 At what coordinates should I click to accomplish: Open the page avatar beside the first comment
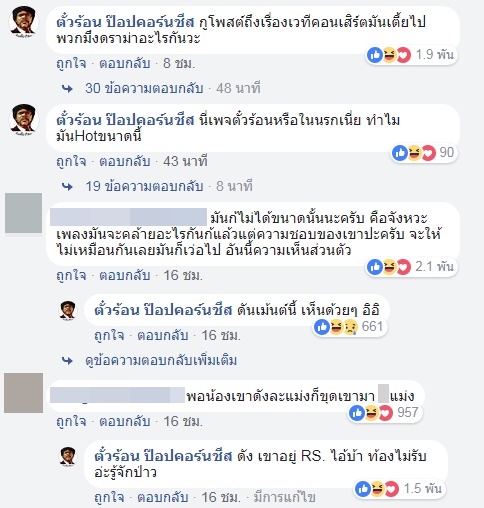click(24, 21)
